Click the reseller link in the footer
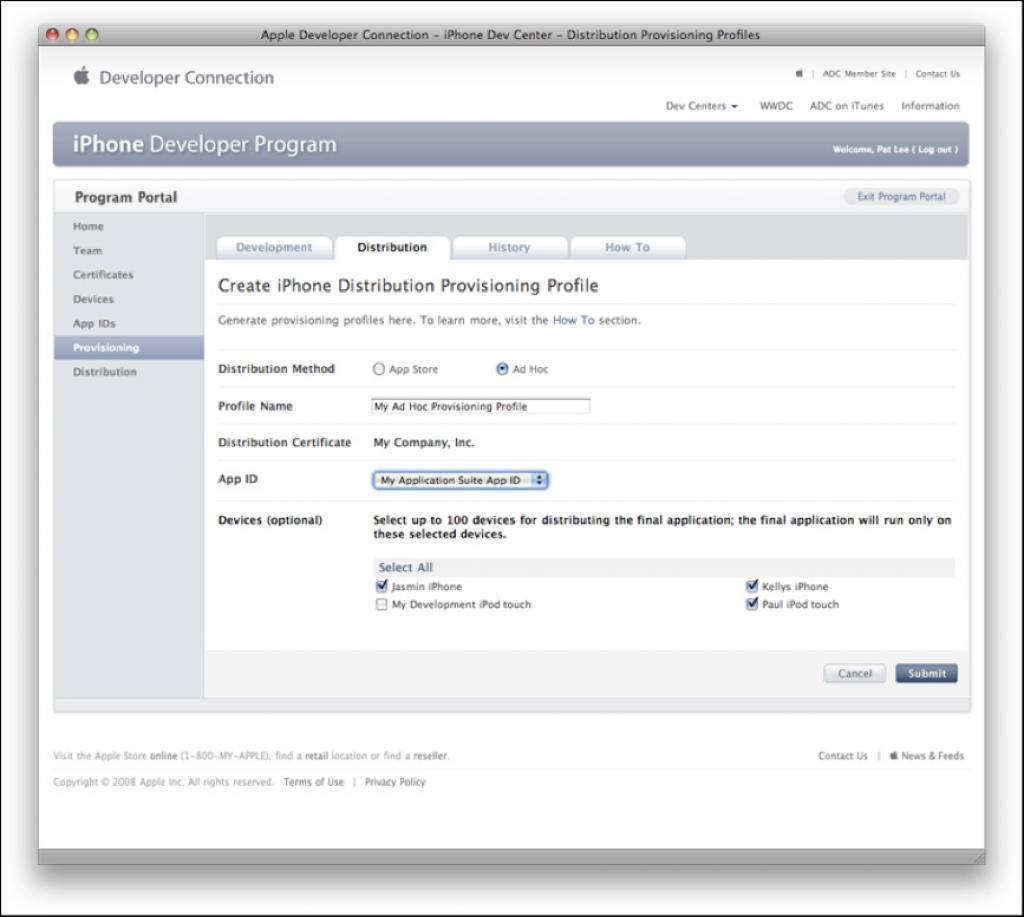The height and width of the screenshot is (917, 1024). click(430, 756)
